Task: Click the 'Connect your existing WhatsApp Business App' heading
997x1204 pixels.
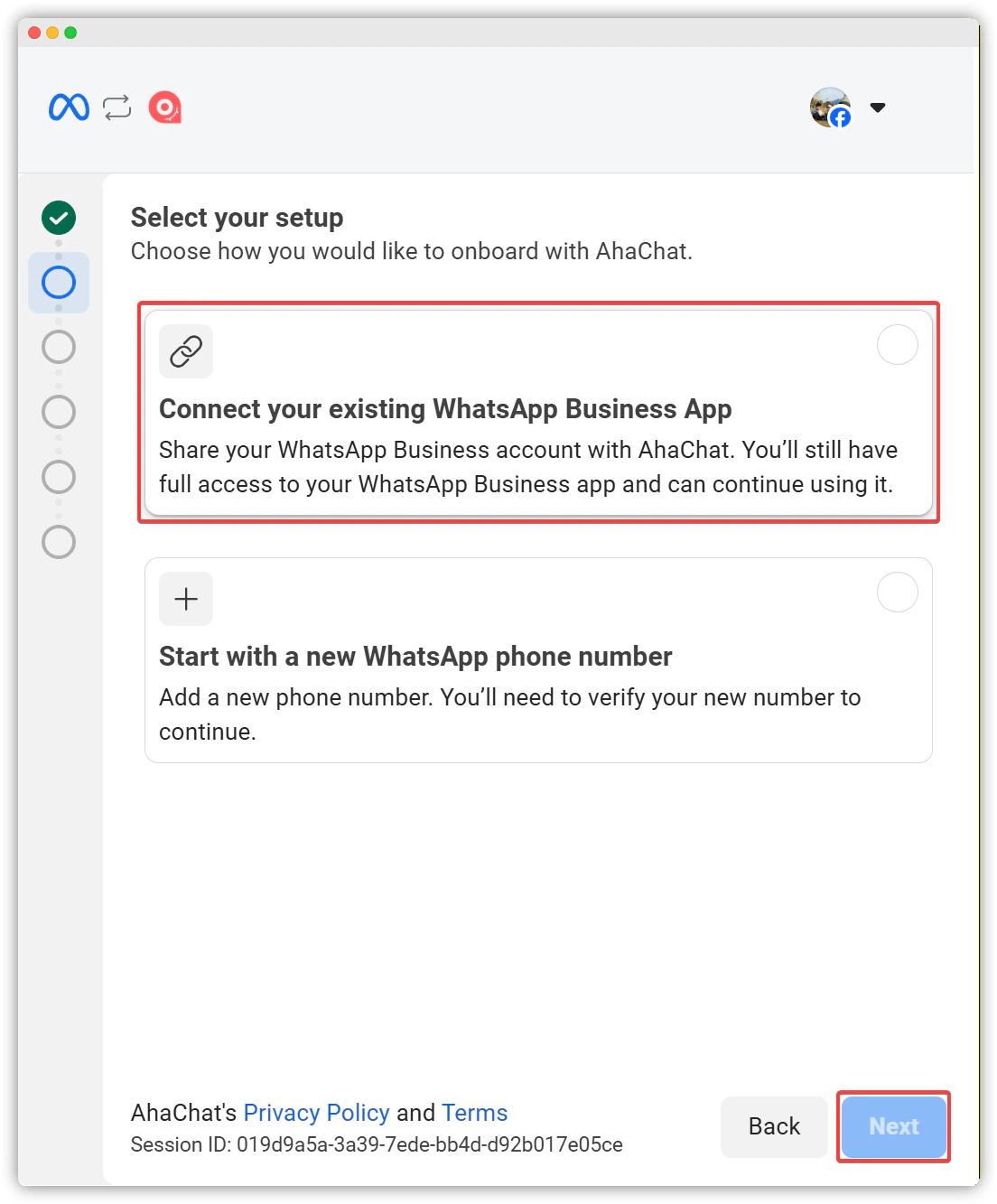Action: 445,409
